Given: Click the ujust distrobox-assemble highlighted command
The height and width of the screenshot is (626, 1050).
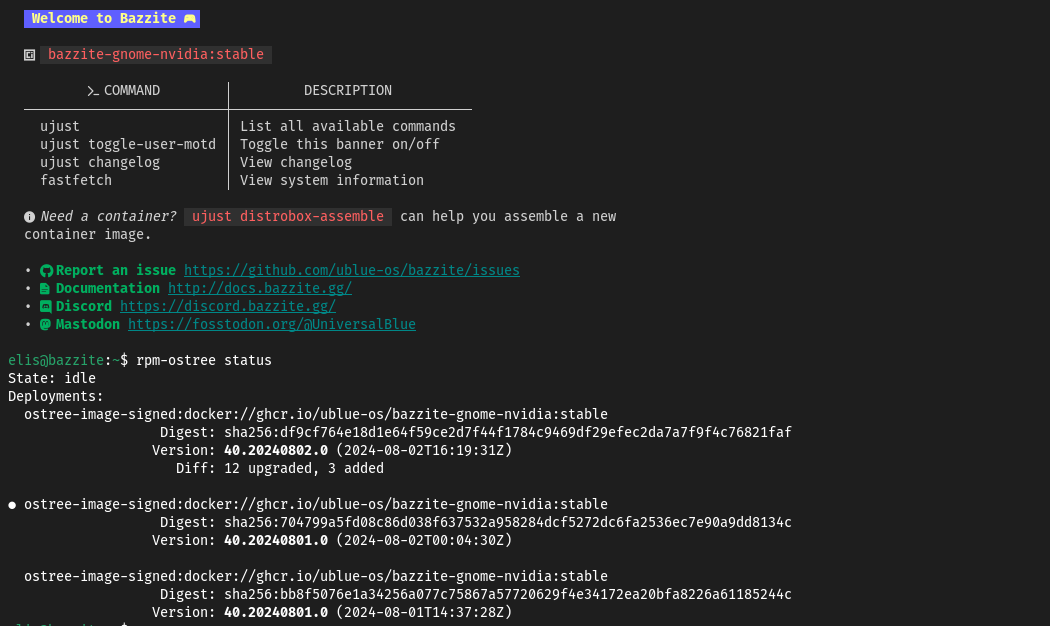Looking at the screenshot, I should click(288, 217).
